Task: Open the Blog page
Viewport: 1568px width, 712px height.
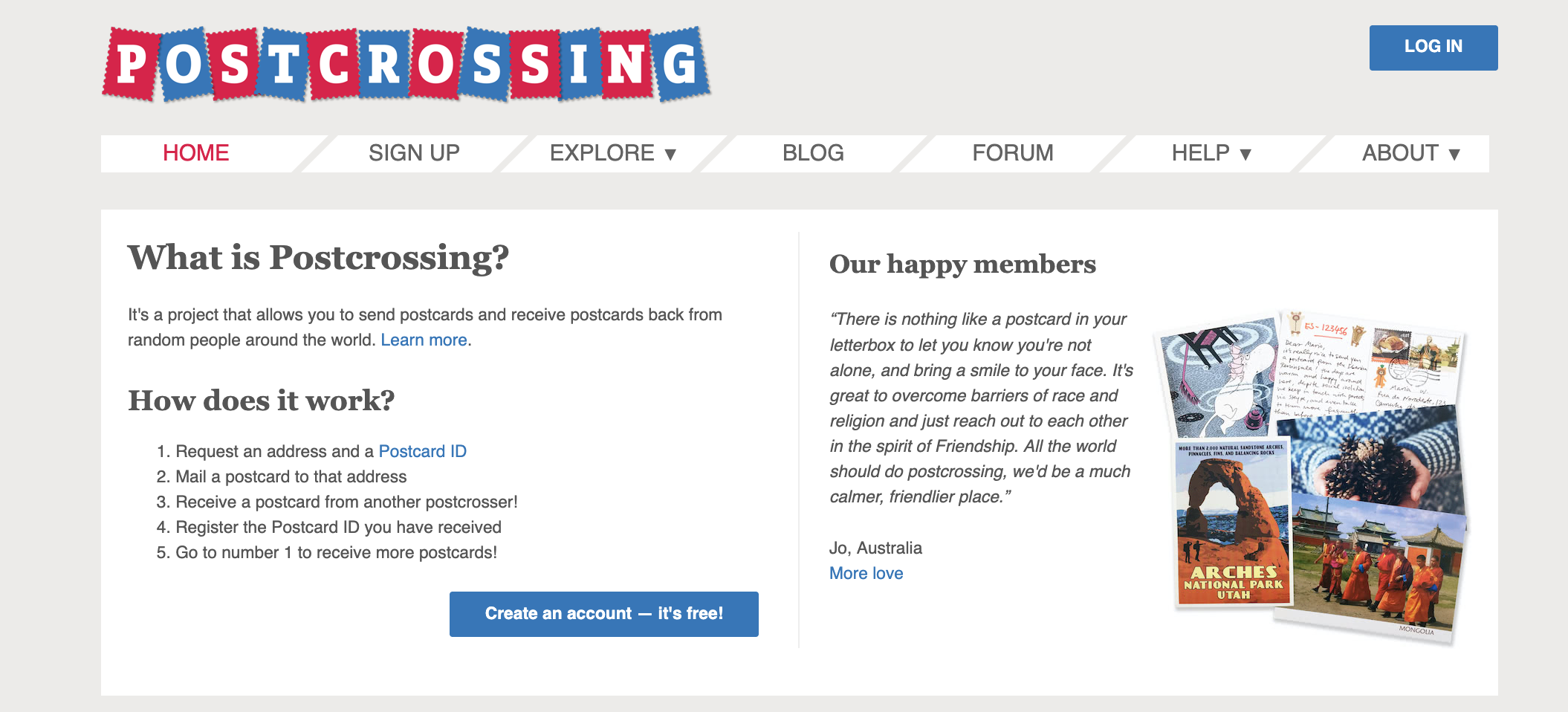Action: click(x=813, y=153)
